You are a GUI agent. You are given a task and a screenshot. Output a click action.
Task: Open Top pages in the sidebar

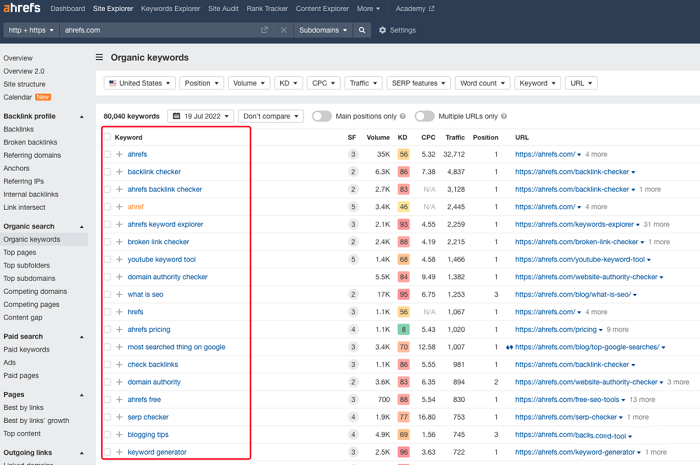click(x=20, y=253)
